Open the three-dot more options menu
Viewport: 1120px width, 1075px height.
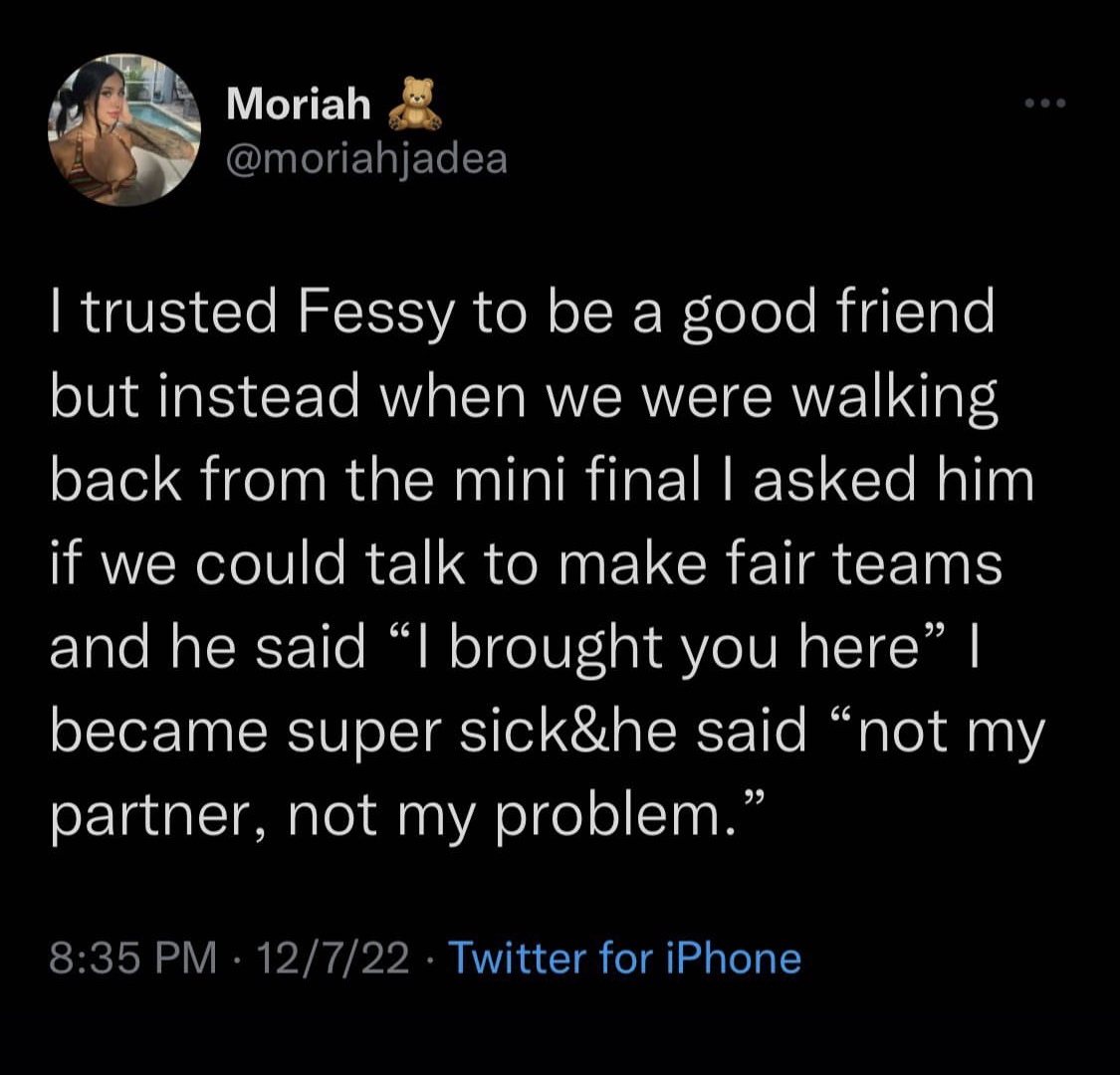tap(1045, 104)
